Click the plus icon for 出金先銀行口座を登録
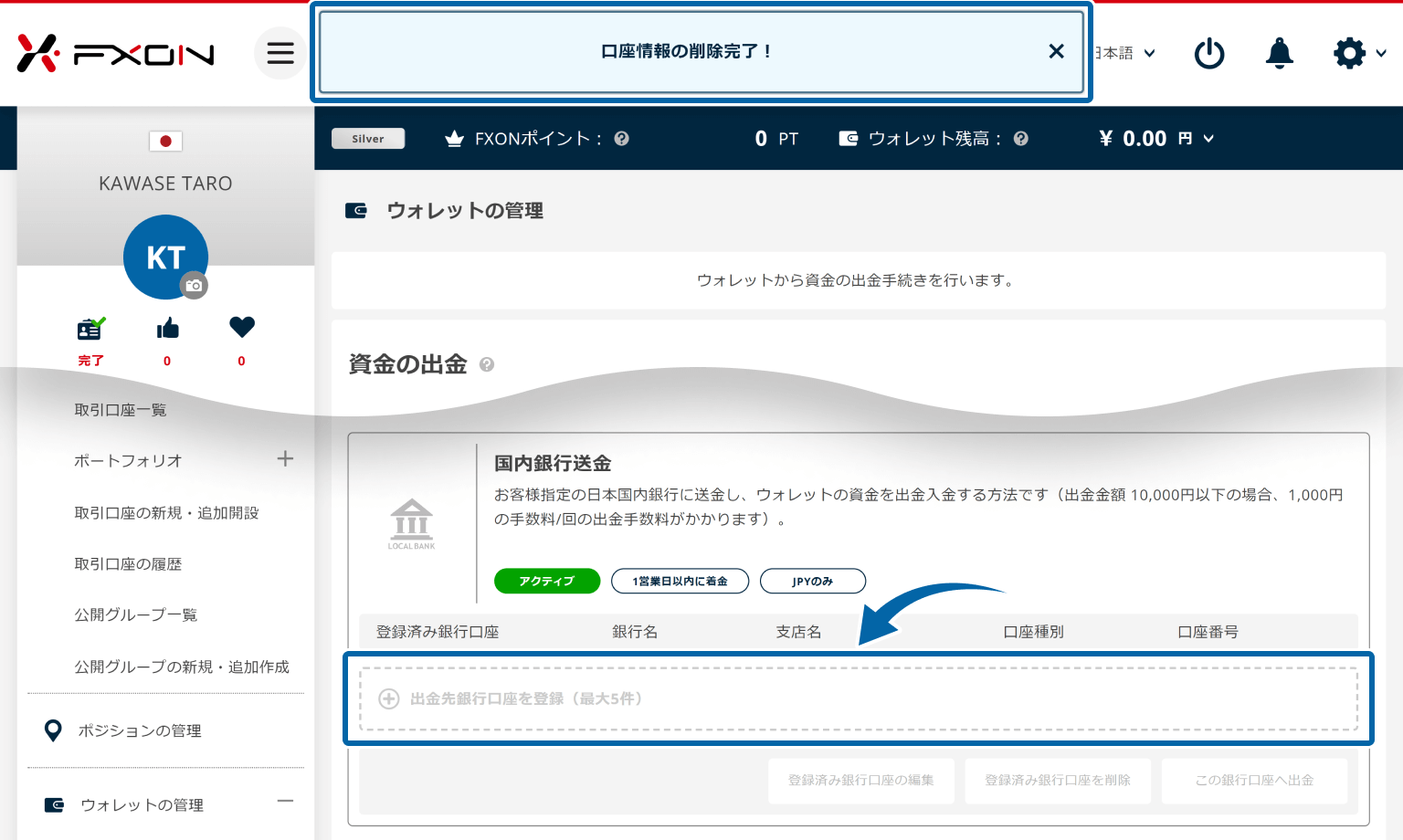1403x840 pixels. (x=389, y=698)
